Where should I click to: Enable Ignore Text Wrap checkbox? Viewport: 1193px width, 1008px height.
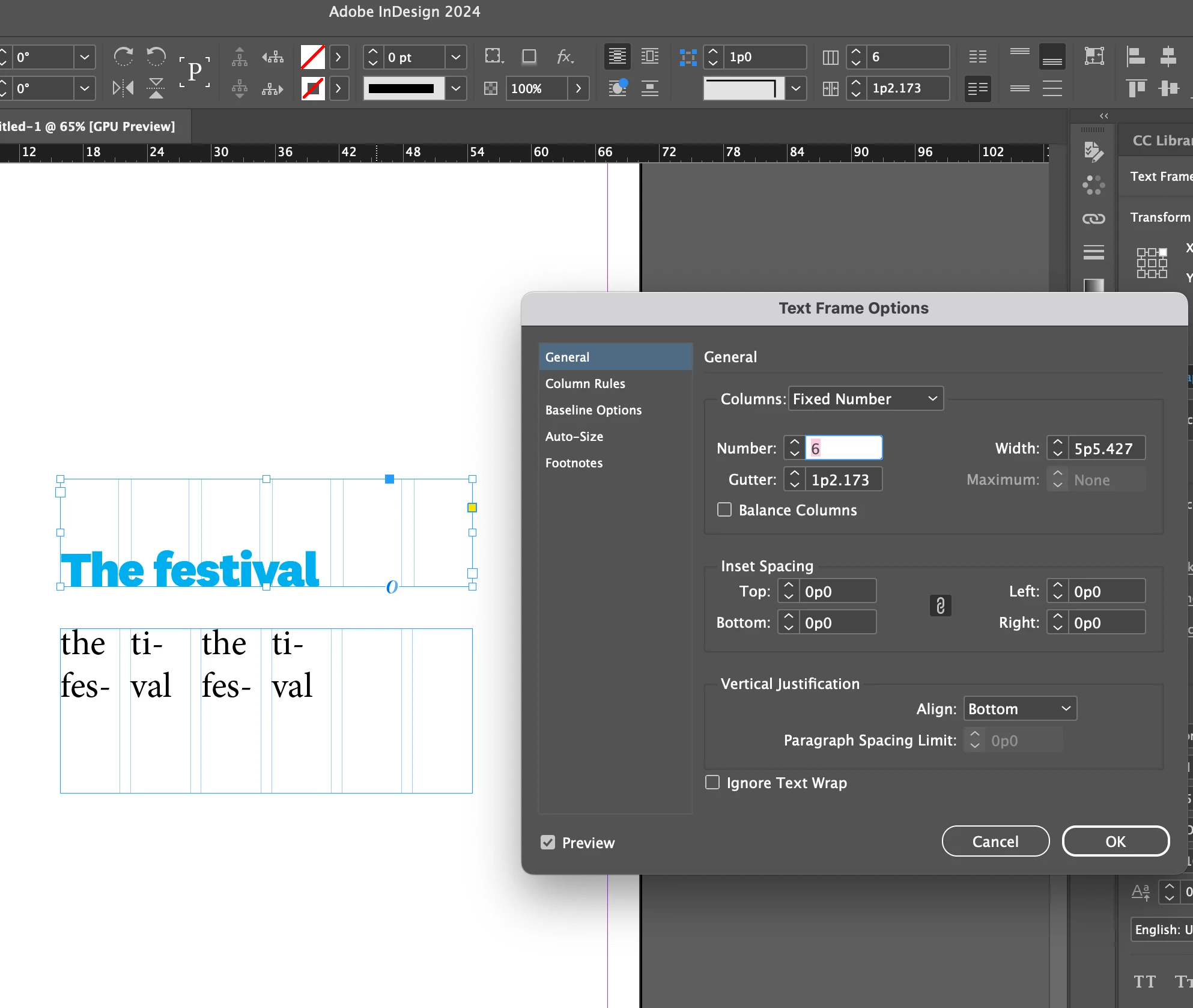point(712,783)
